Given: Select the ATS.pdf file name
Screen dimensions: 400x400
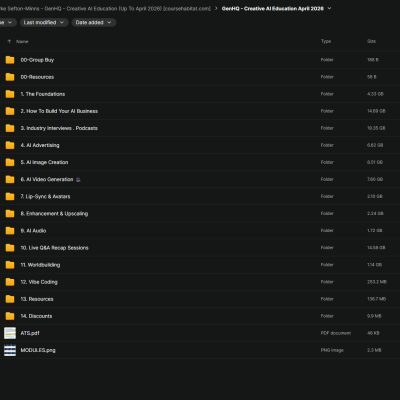Looking at the screenshot, I should 30,333.
